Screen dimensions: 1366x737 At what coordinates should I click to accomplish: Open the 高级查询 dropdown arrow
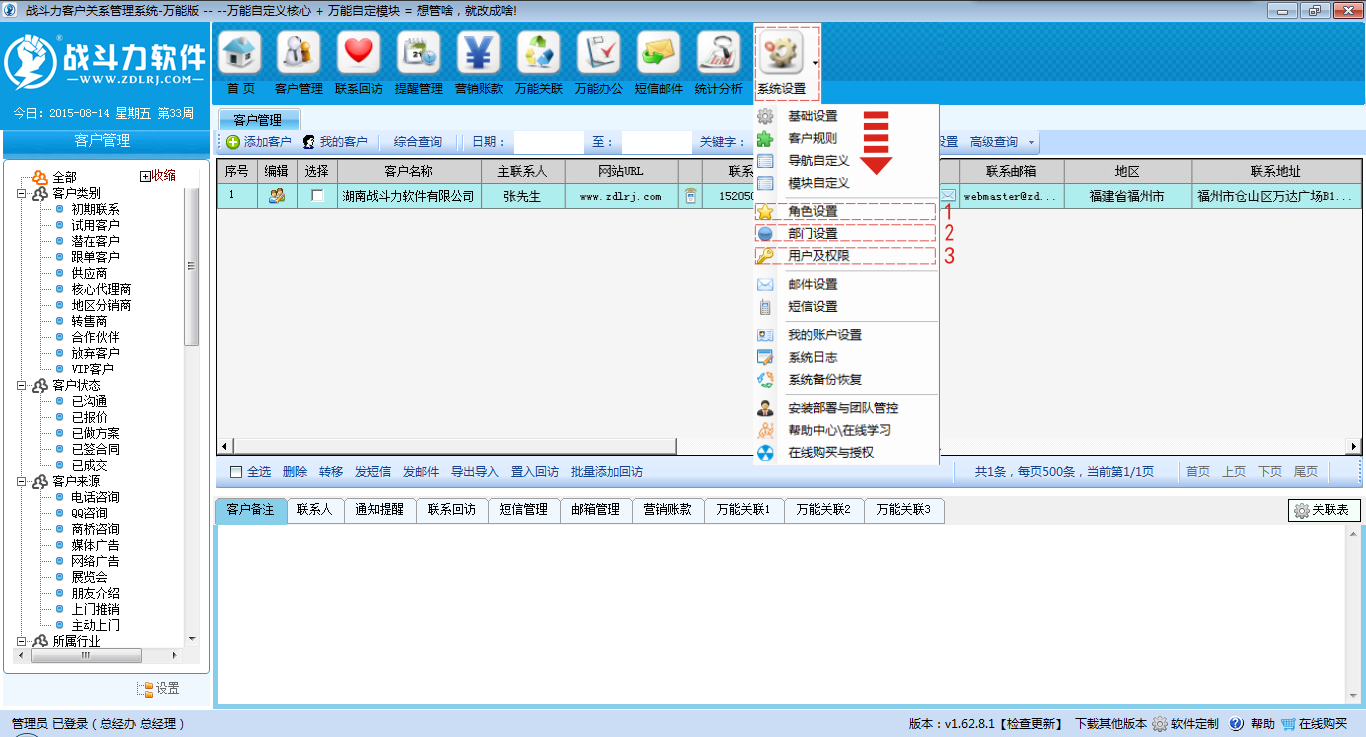tap(1031, 143)
